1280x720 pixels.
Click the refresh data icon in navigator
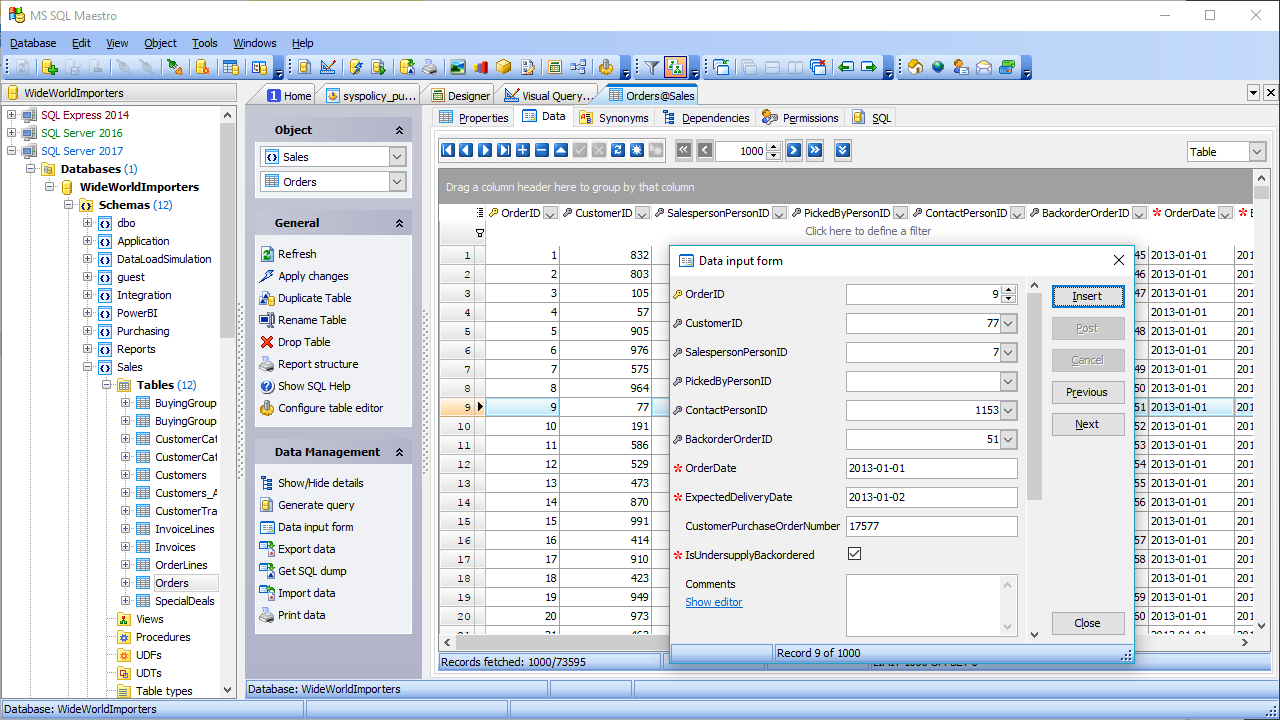(618, 150)
